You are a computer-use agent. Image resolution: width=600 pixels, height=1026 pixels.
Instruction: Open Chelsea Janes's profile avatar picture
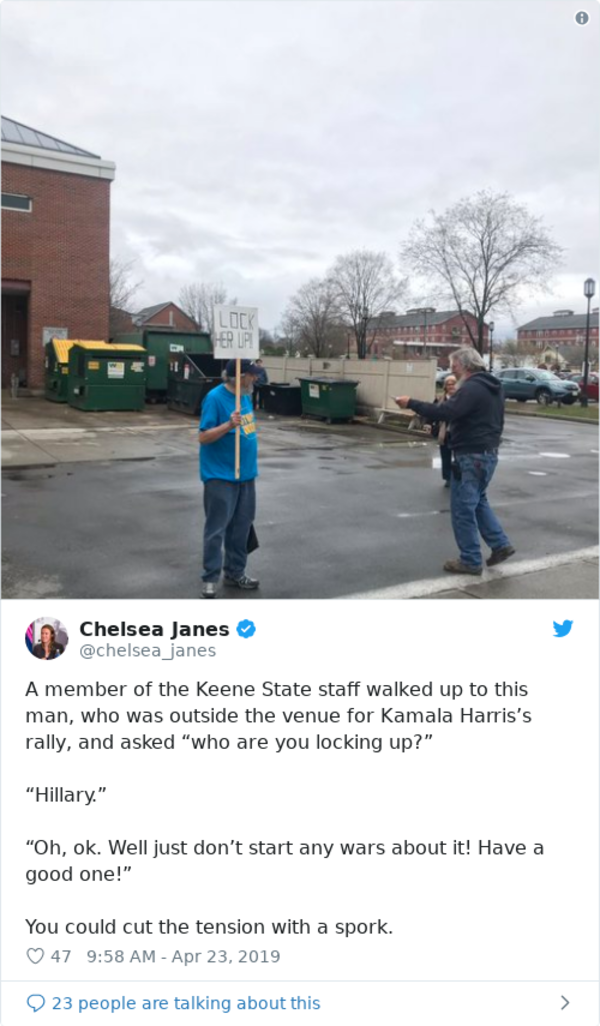point(46,638)
